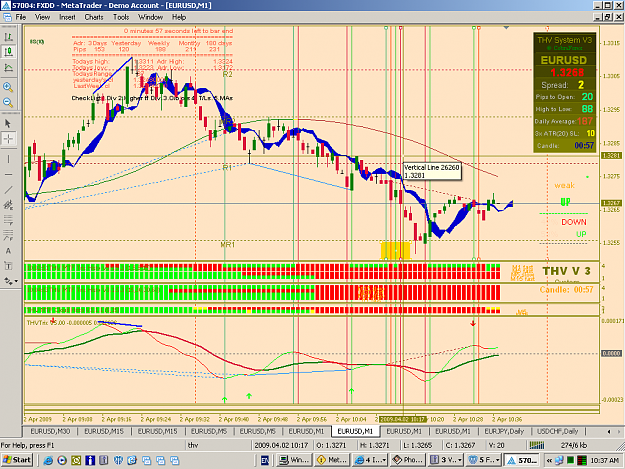The image size is (625, 469).
Task: Click the active '570...' MetaTrader taskbar button
Action: click(522, 460)
